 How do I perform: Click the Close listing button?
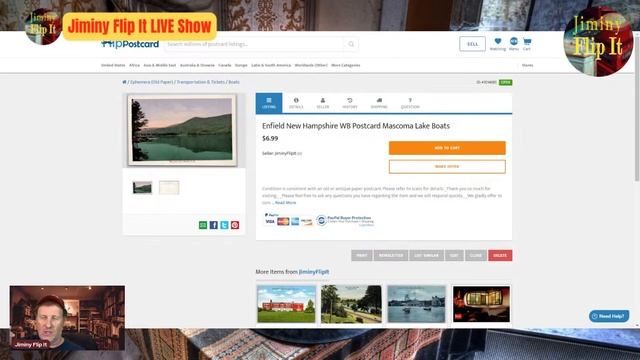476,256
